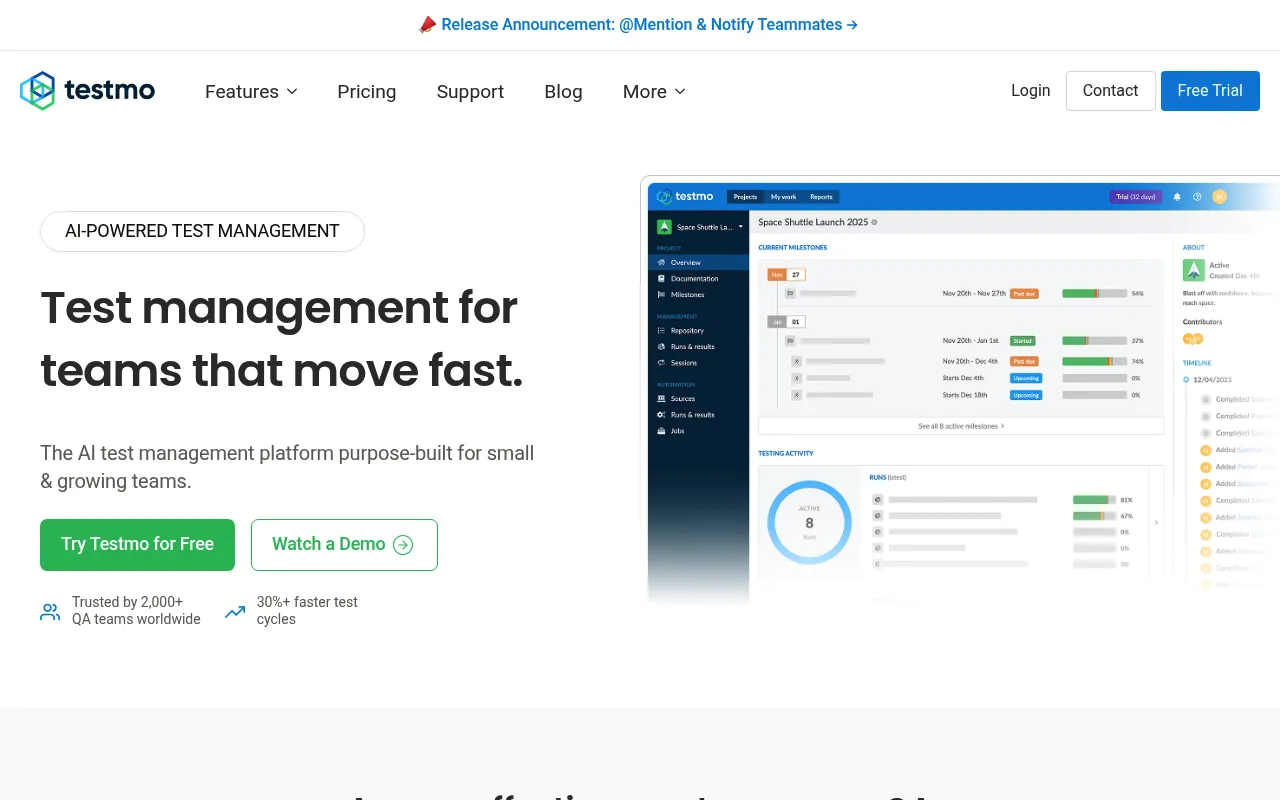Open the Release Announcement link
This screenshot has height=800, width=1280.
649,25
